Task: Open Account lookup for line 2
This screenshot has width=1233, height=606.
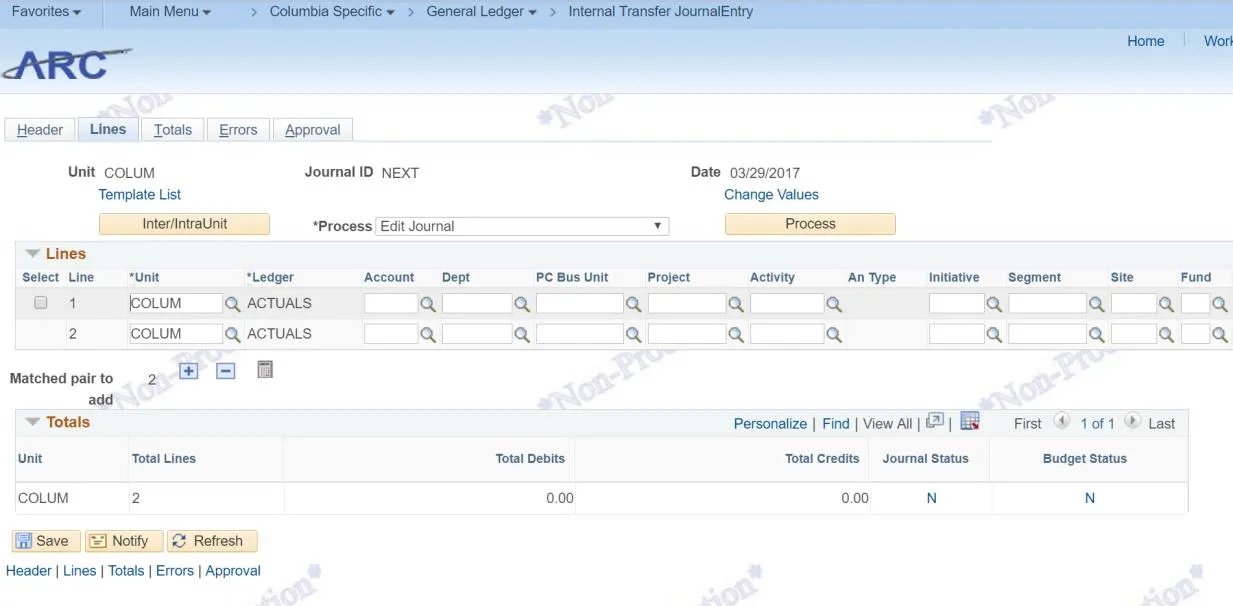Action: [427, 335]
